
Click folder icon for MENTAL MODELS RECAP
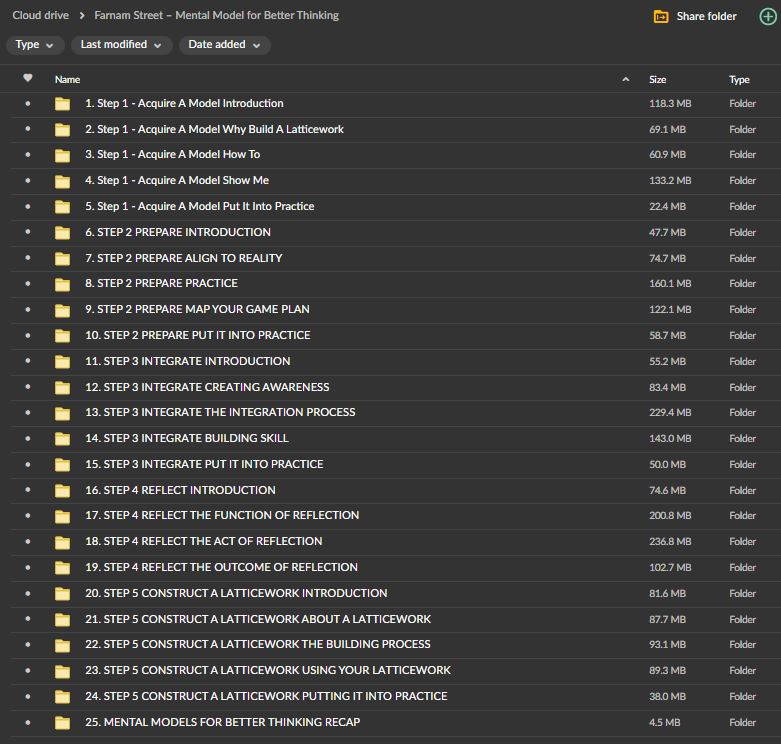tap(63, 722)
